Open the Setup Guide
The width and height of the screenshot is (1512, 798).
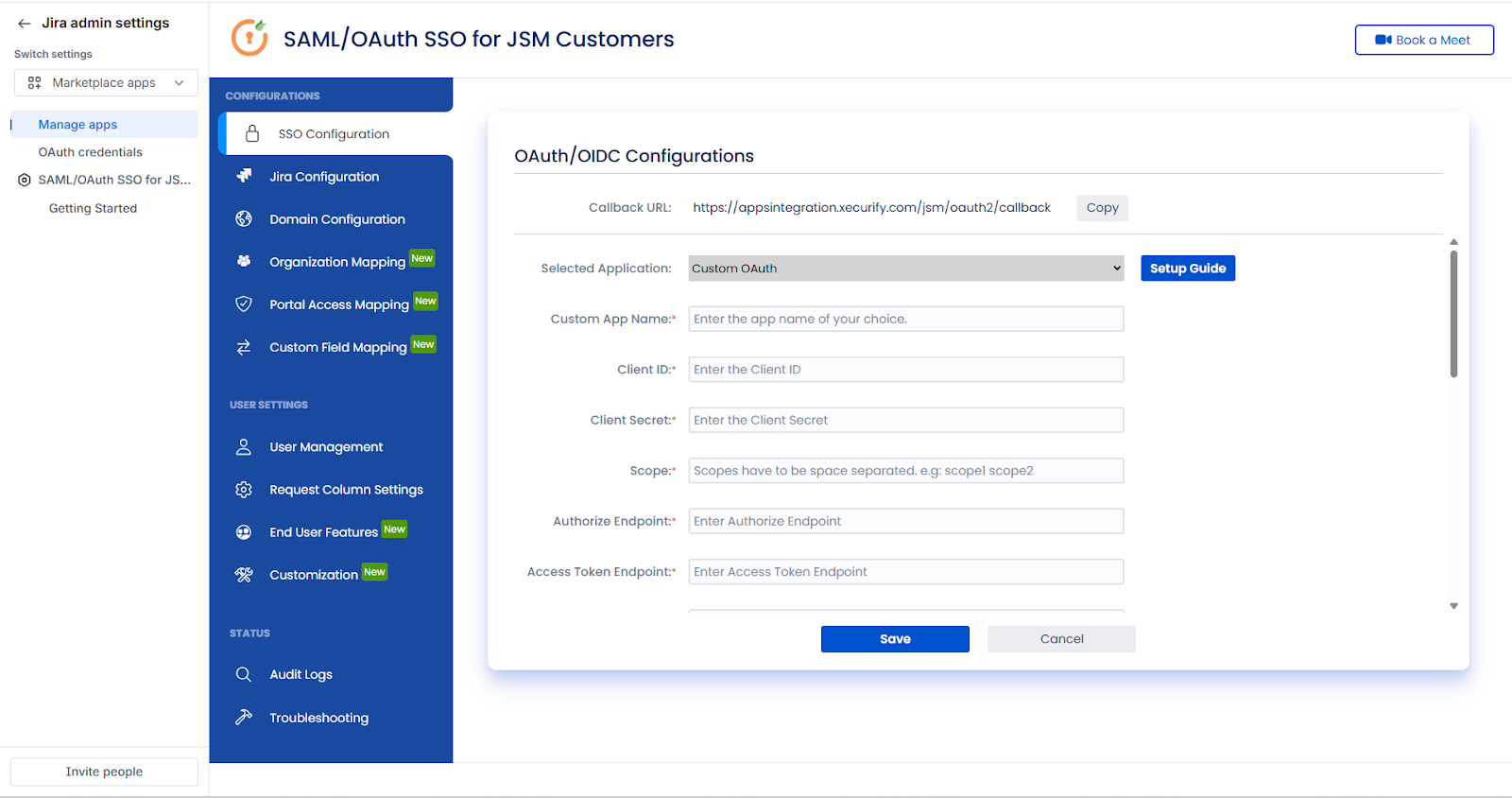pos(1188,269)
